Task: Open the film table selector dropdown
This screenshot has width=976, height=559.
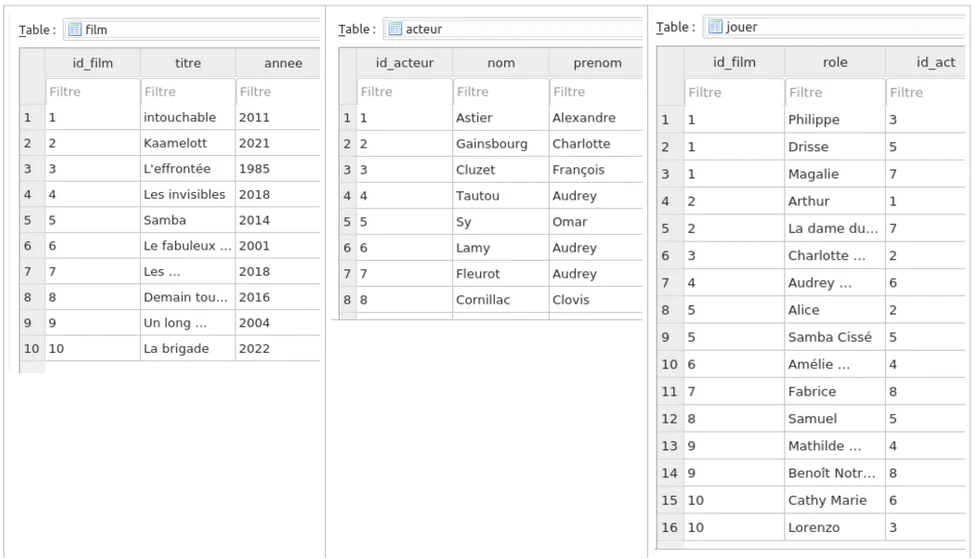Action: (x=200, y=30)
